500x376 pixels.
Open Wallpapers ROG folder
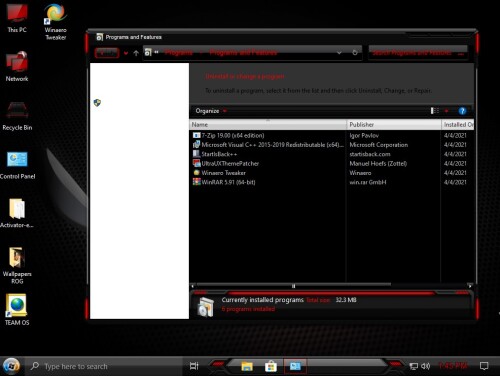click(x=17, y=265)
